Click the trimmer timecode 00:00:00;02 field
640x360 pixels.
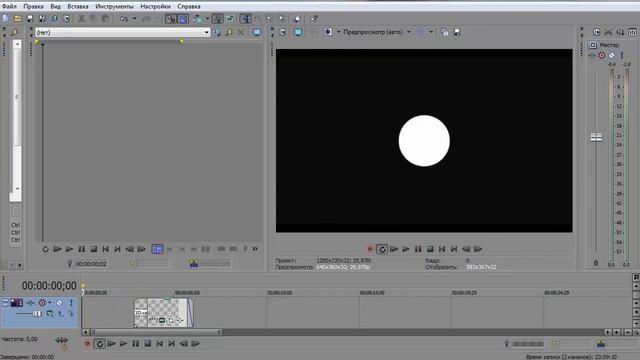tap(91, 264)
